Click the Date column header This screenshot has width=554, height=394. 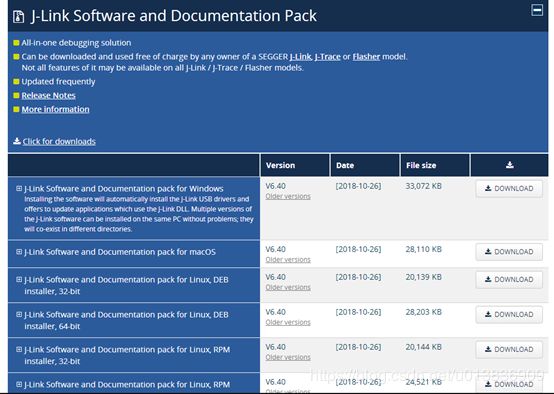click(365, 165)
